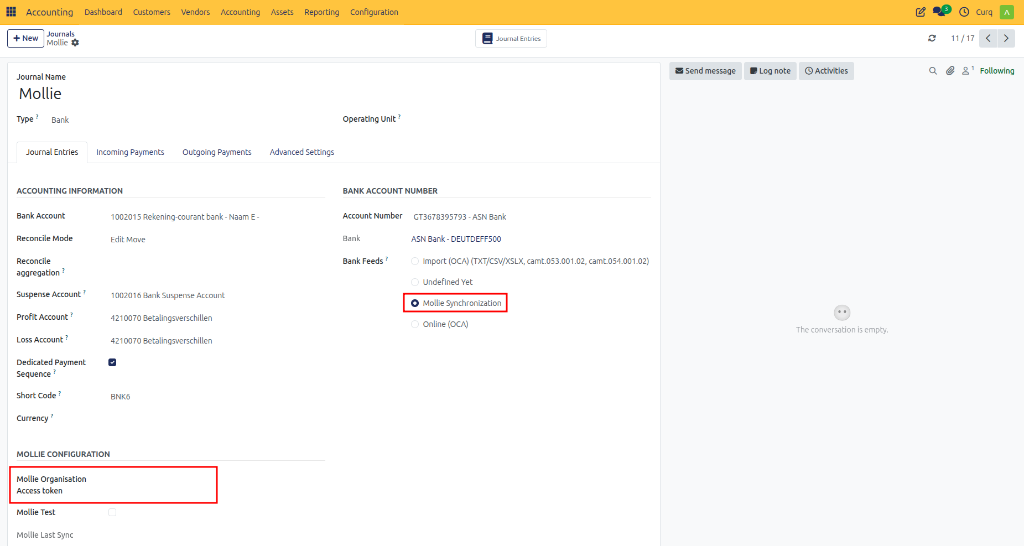Viewport: 1024px width, 546px height.
Task: Toggle the Dedicated Payment Sequence checkbox
Action: click(x=112, y=362)
